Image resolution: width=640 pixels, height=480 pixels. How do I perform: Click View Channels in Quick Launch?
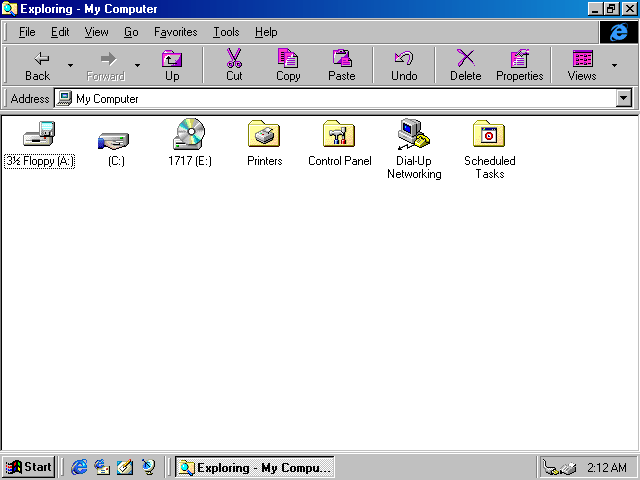[x=148, y=467]
